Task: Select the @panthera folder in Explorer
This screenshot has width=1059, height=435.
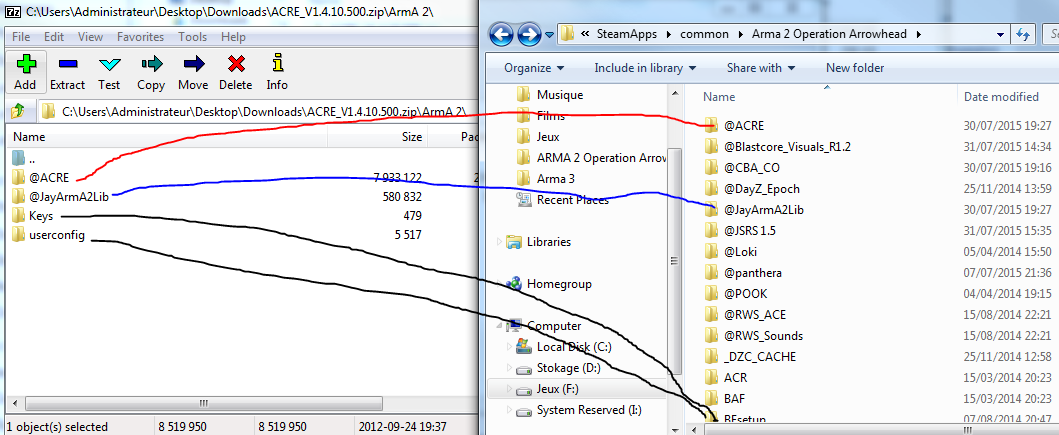Action: [x=742, y=272]
